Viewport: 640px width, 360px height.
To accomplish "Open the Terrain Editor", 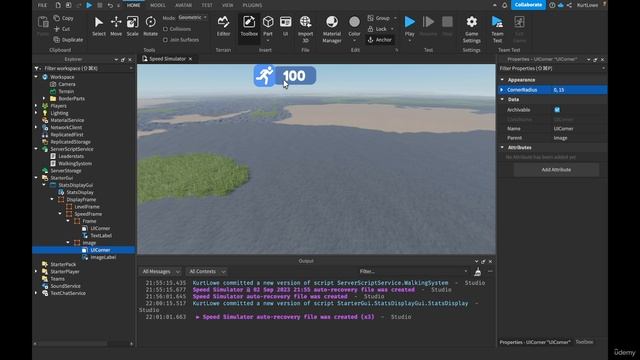I will pos(223,26).
